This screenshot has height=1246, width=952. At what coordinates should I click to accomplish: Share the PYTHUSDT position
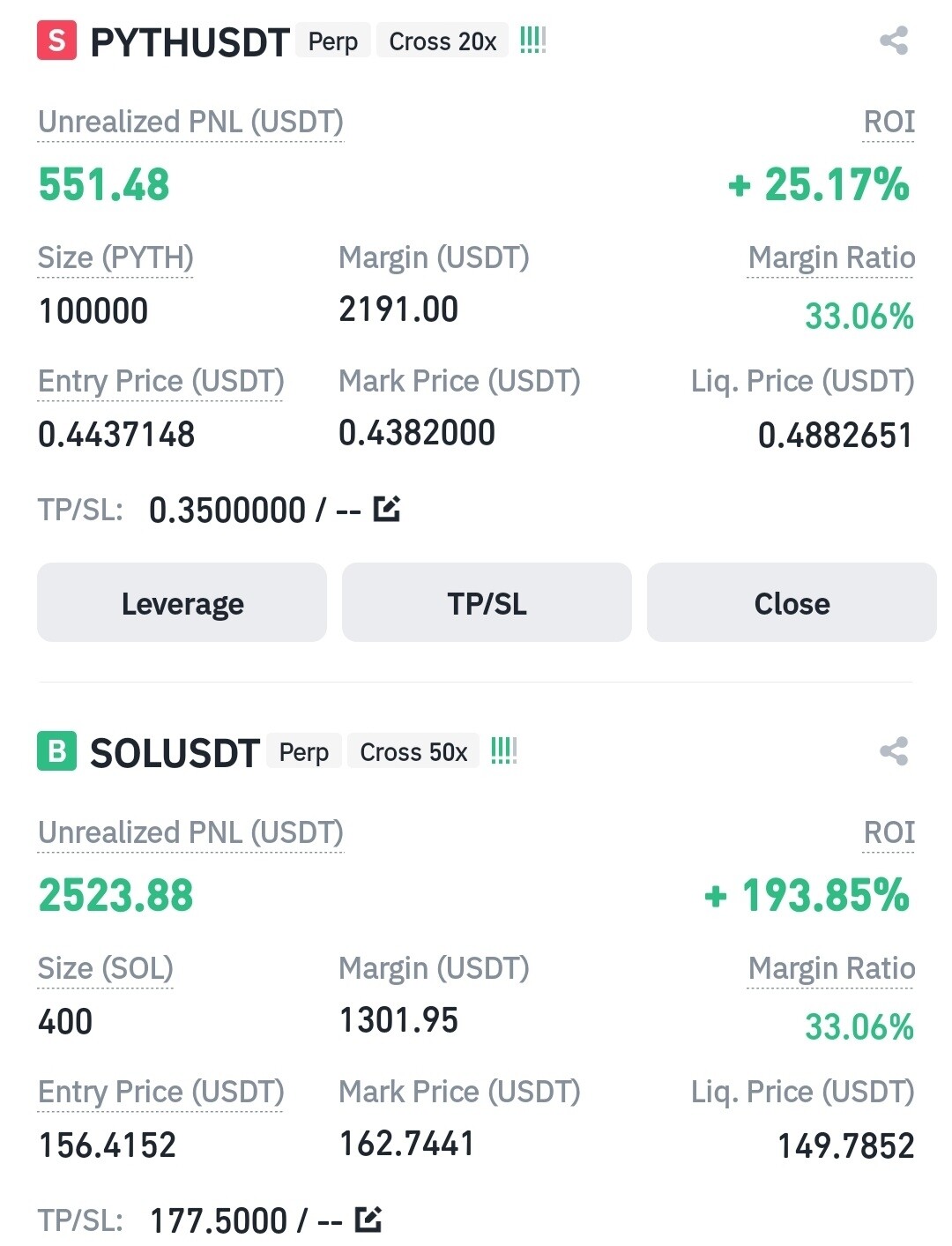pyautogui.click(x=893, y=41)
